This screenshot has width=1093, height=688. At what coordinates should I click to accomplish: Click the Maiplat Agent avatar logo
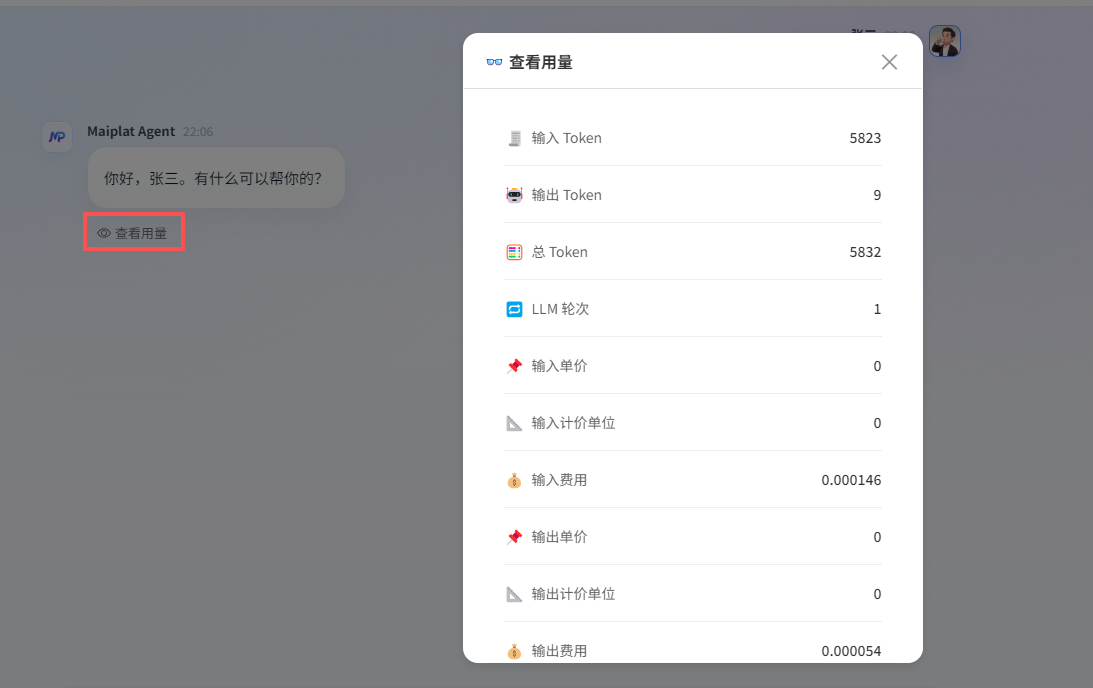[x=57, y=137]
